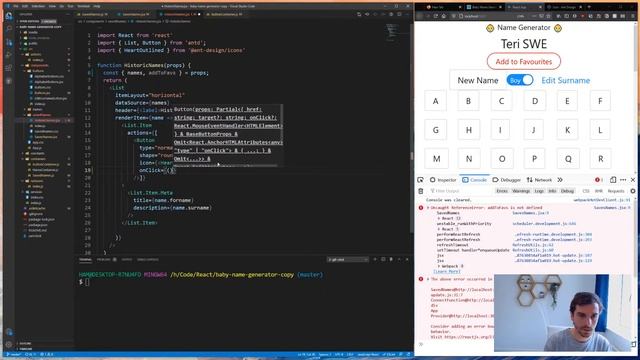Open console settings gear icon

click(x=633, y=191)
